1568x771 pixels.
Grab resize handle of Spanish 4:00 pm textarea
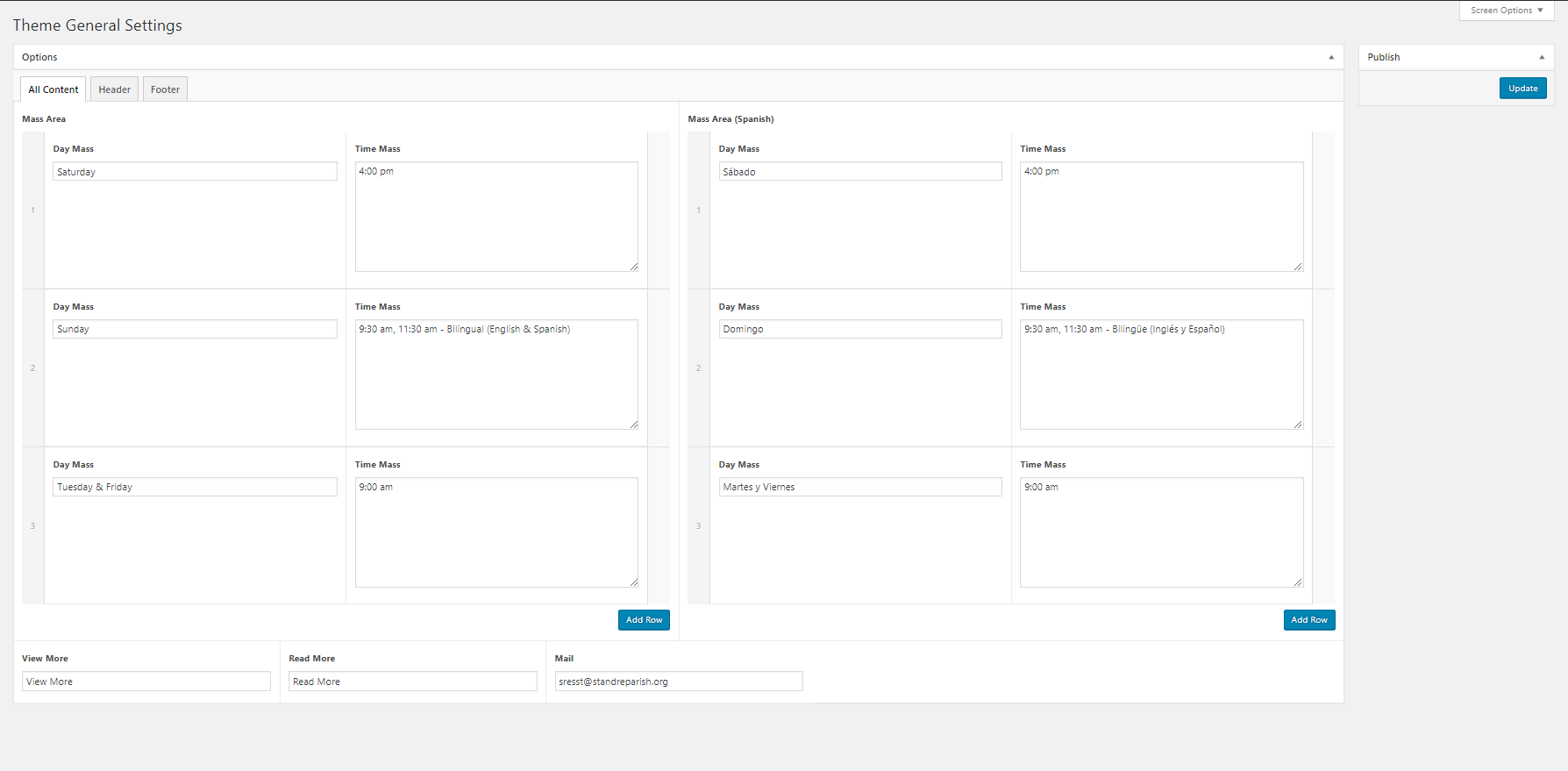click(1298, 267)
